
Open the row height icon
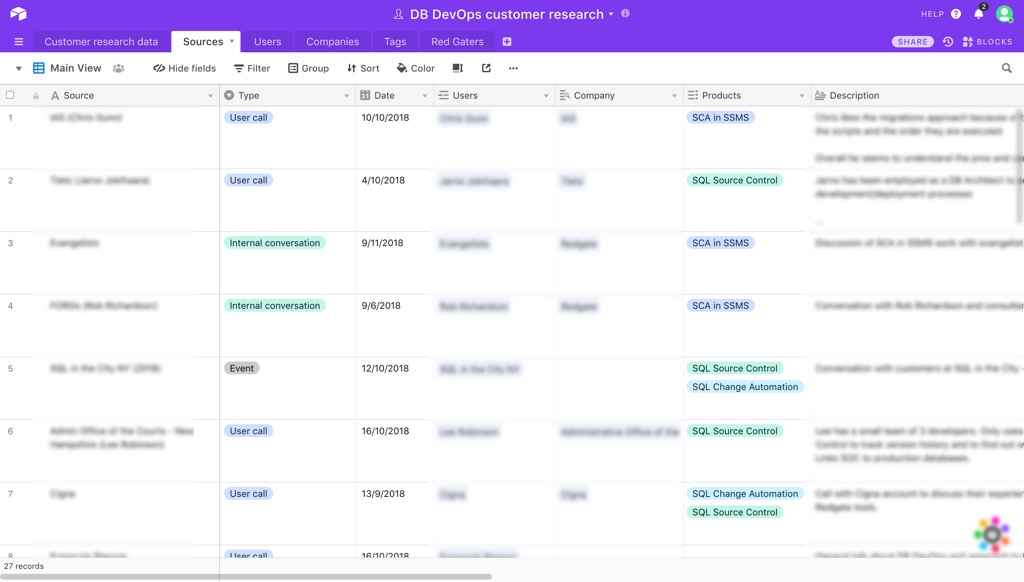458,68
